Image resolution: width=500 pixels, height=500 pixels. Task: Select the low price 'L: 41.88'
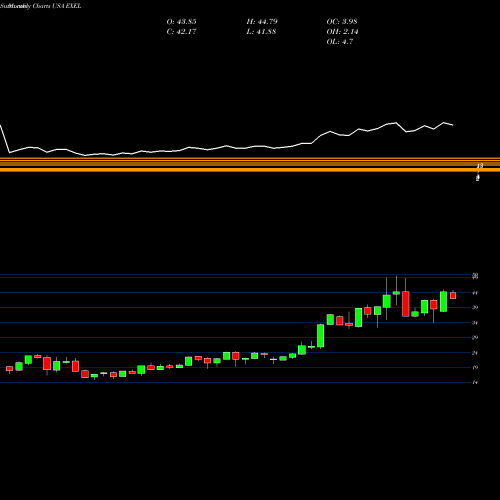[x=261, y=32]
